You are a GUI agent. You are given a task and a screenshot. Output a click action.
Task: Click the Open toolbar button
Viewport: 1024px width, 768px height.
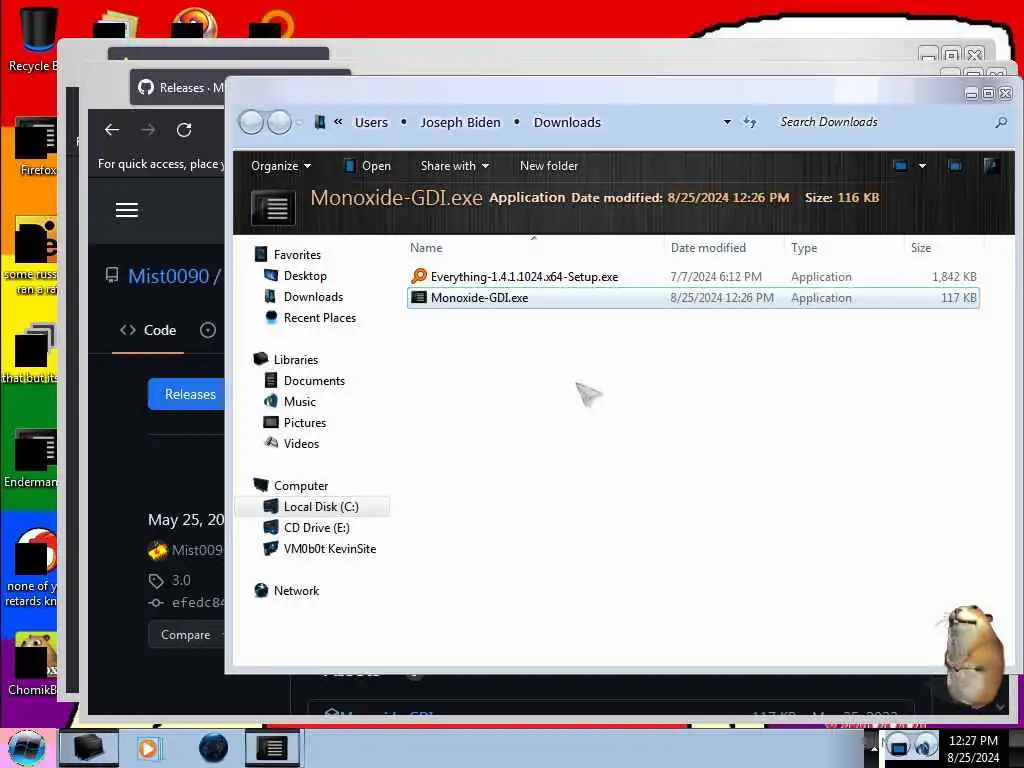[367, 166]
